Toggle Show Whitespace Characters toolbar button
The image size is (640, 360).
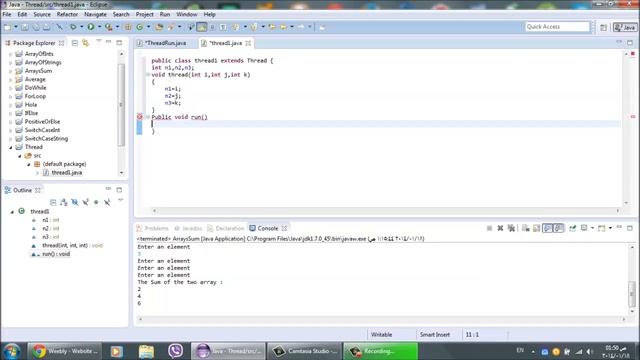[223, 27]
